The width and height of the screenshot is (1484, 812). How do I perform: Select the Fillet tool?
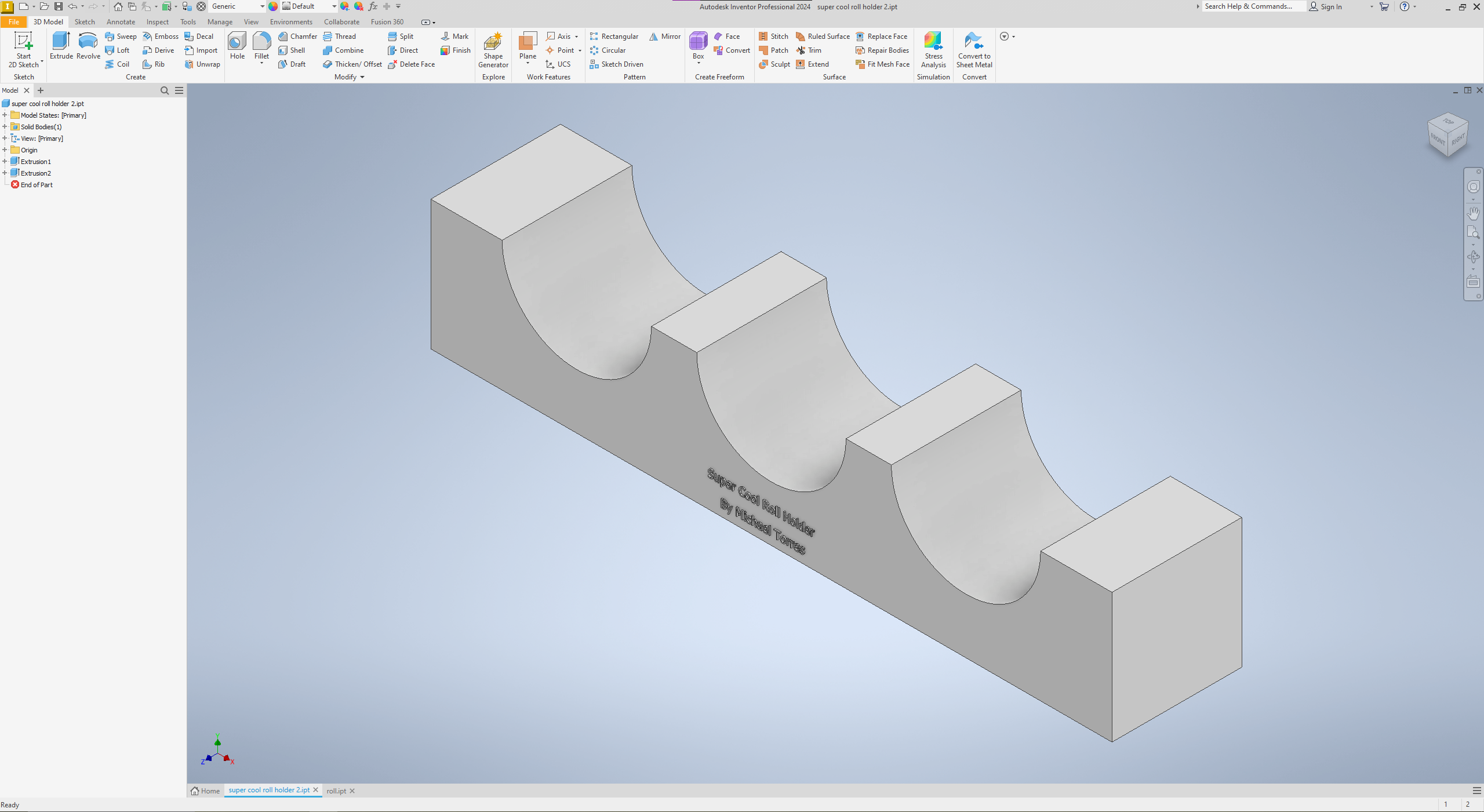tap(261, 46)
